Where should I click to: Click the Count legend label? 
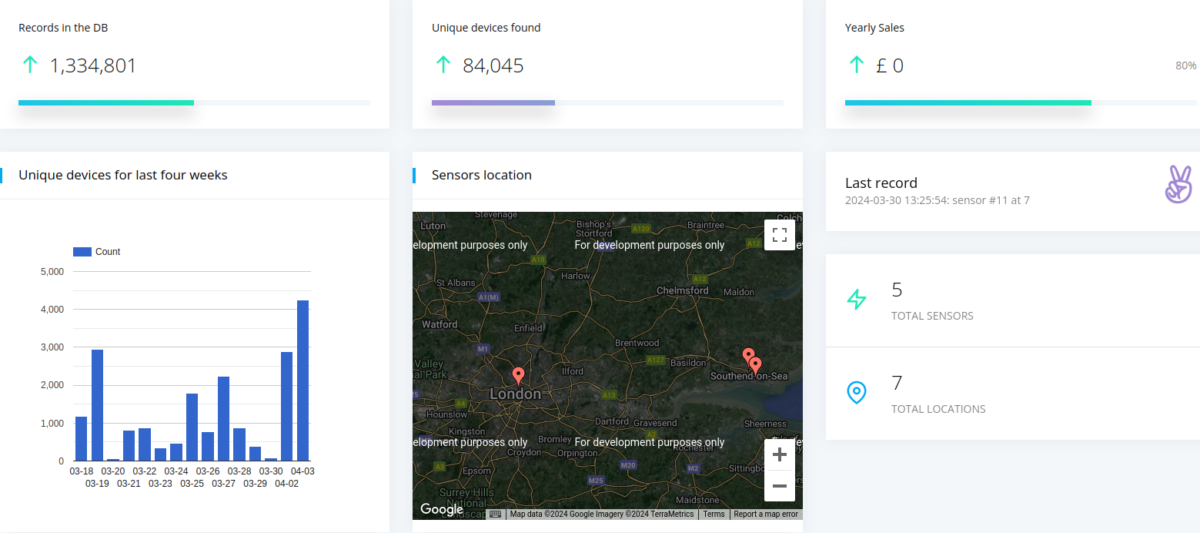(x=108, y=252)
